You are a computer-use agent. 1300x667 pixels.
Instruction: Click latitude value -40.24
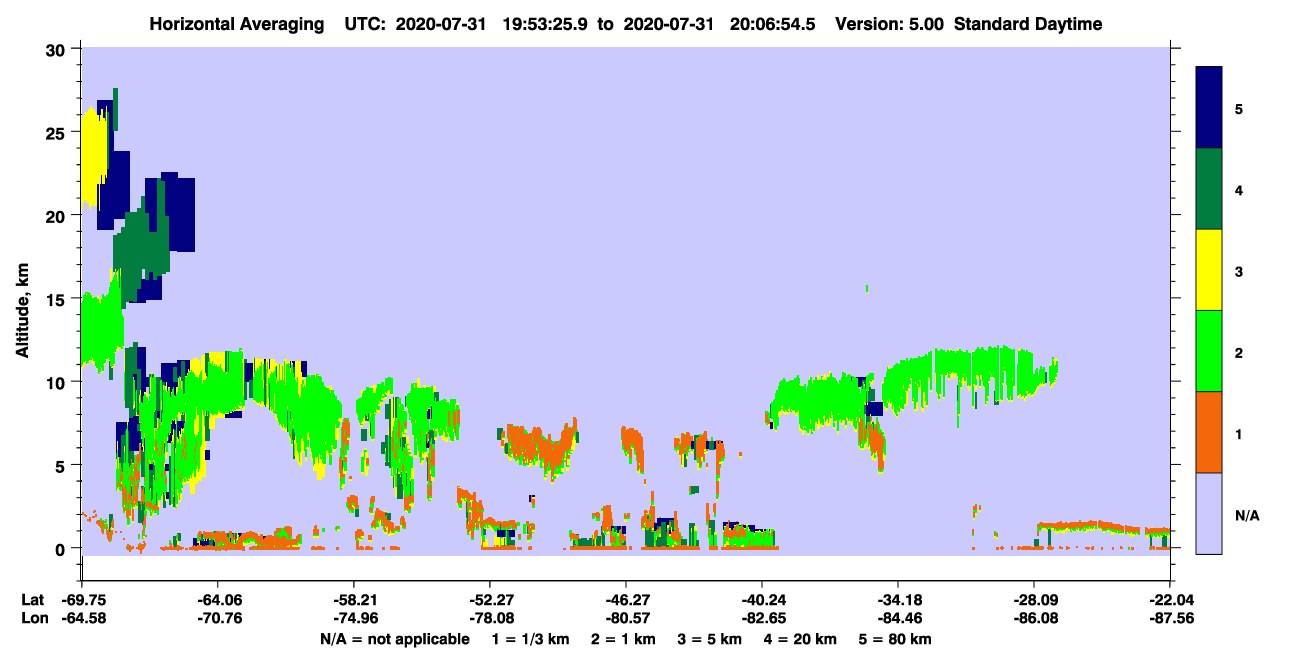pos(762,600)
